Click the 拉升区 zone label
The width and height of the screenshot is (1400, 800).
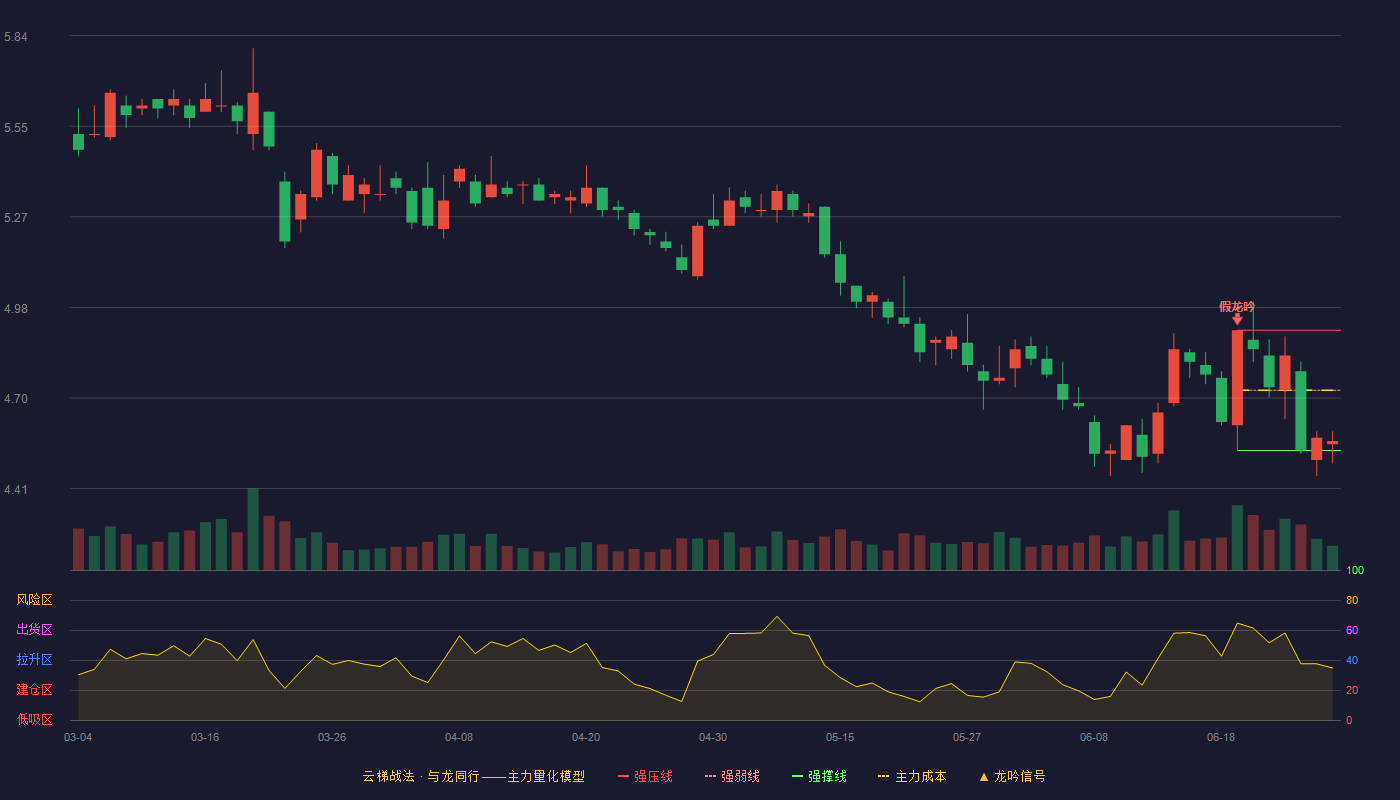tap(34, 660)
